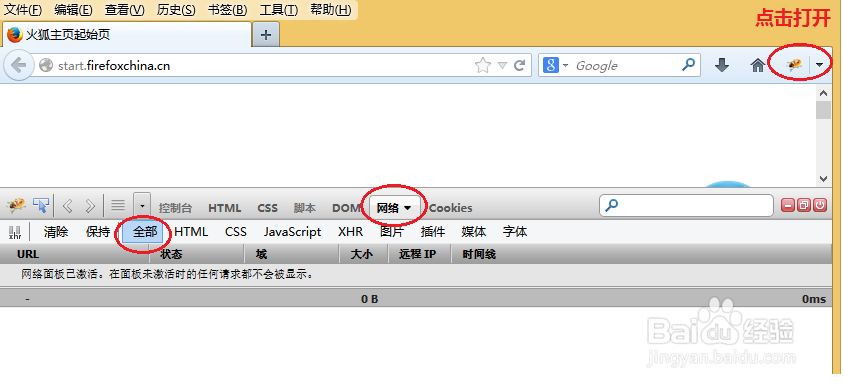Open a new tab with plus button
844x387 pixels.
(266, 35)
